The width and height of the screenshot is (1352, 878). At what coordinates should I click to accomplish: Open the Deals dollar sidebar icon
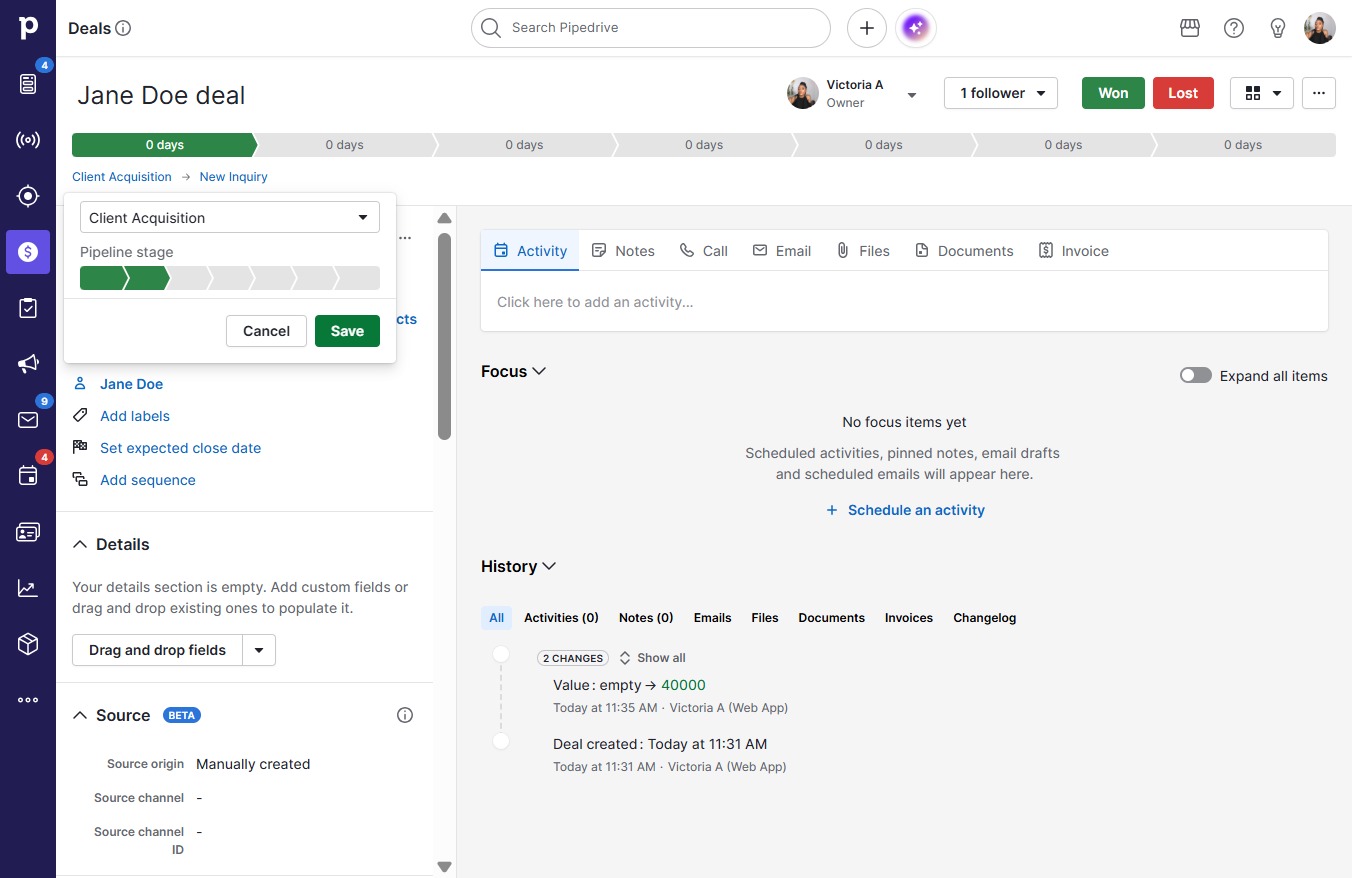coord(28,252)
